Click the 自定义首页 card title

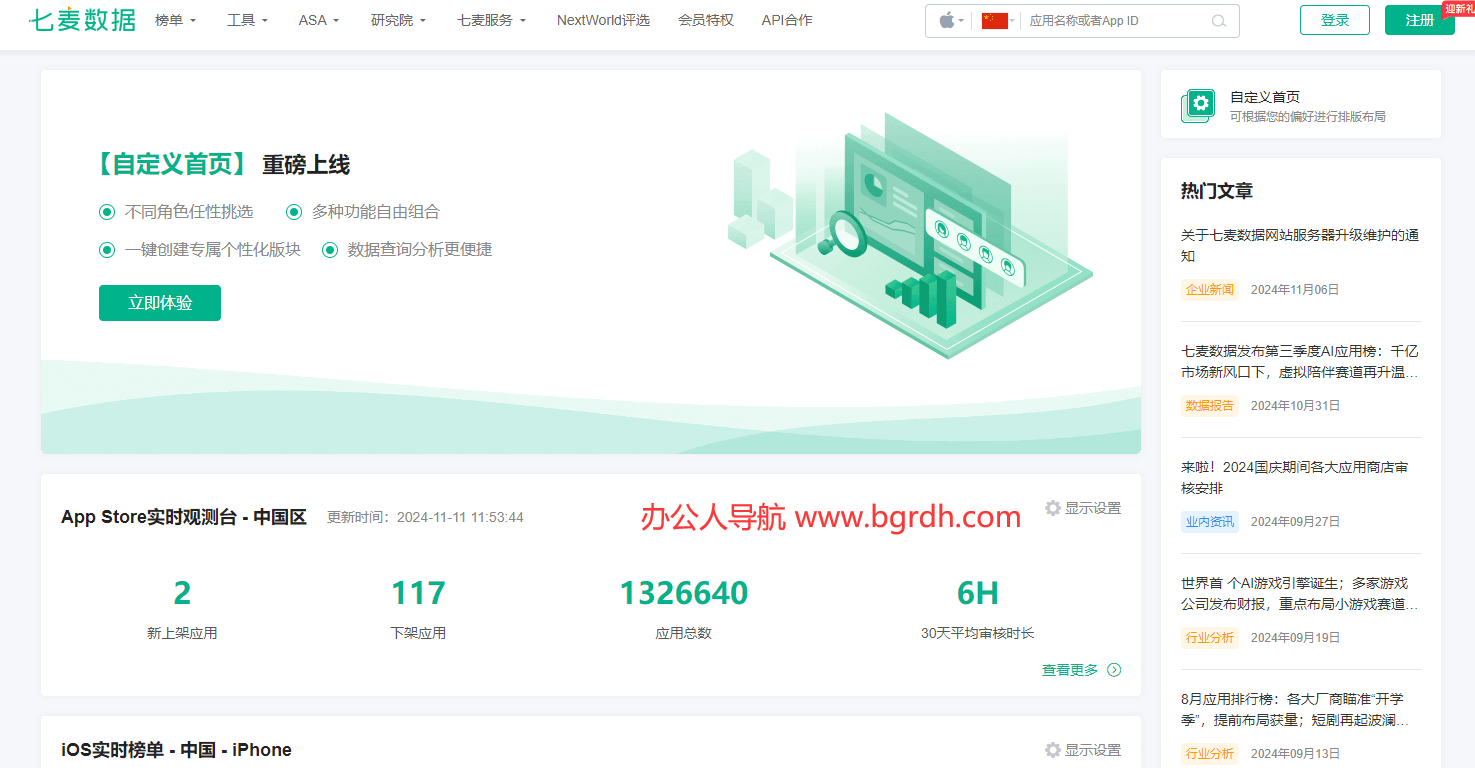point(1265,97)
